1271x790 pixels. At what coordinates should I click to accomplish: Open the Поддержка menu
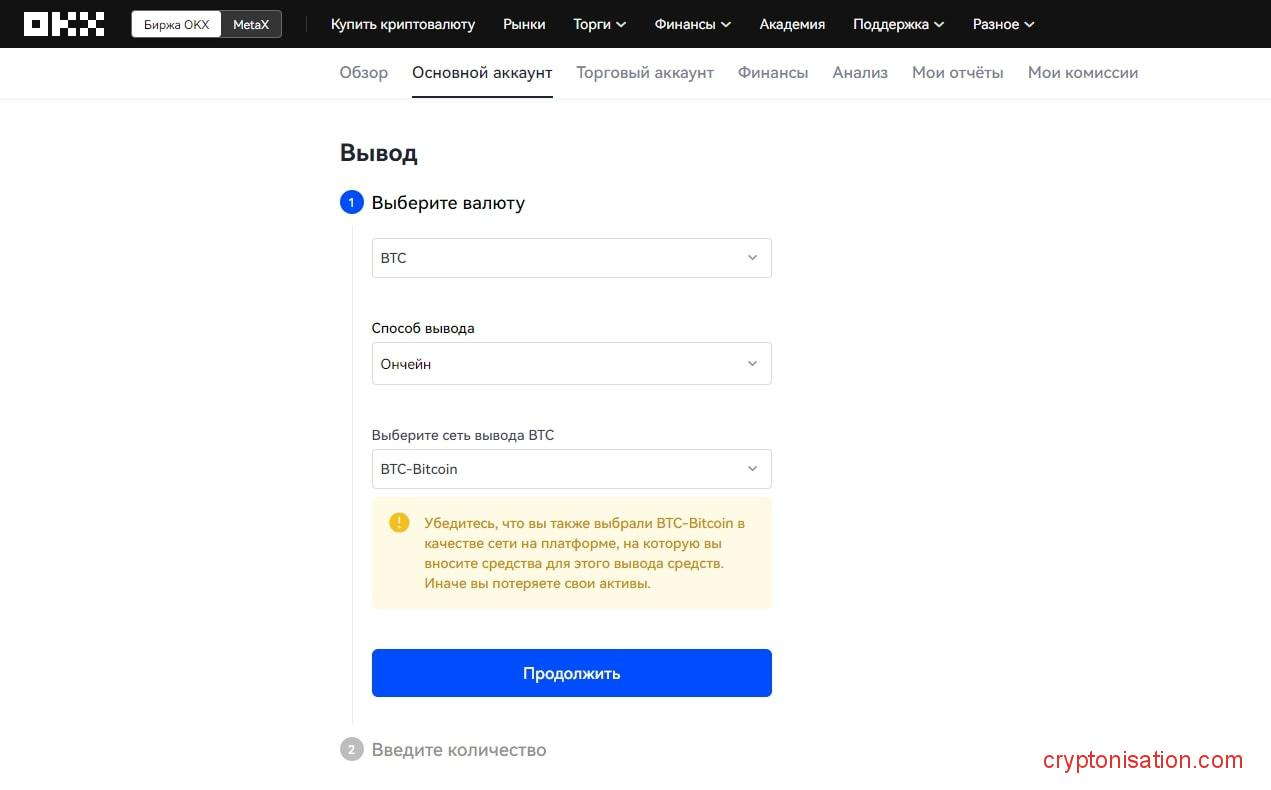pos(897,24)
